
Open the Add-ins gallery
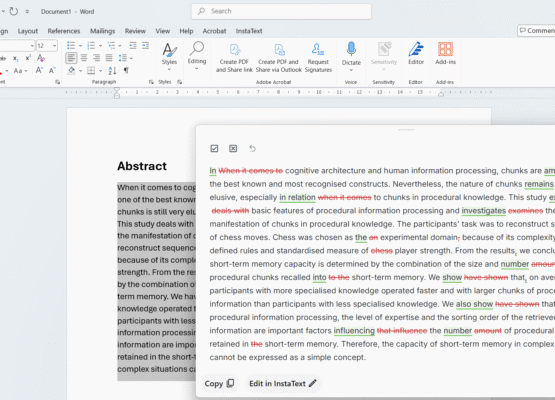[x=445, y=53]
